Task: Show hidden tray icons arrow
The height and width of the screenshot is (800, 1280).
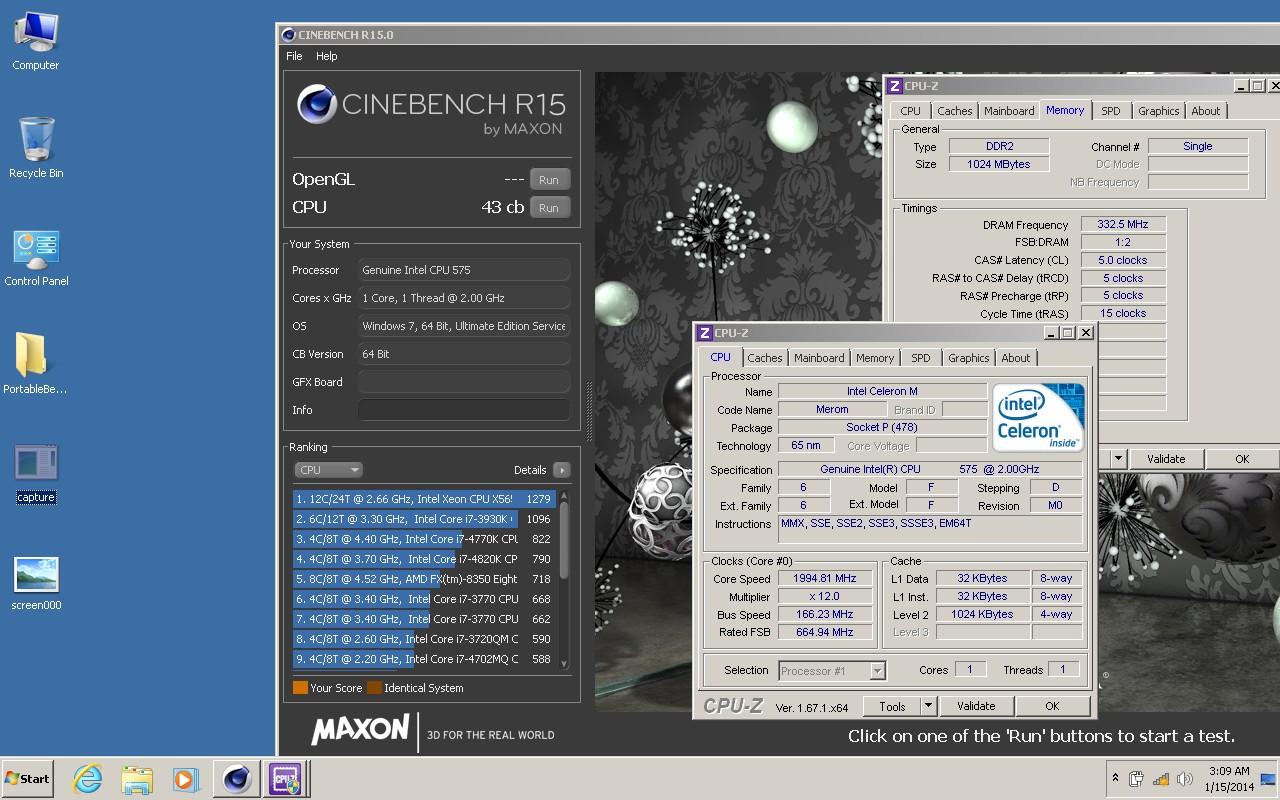Action: coord(1115,778)
